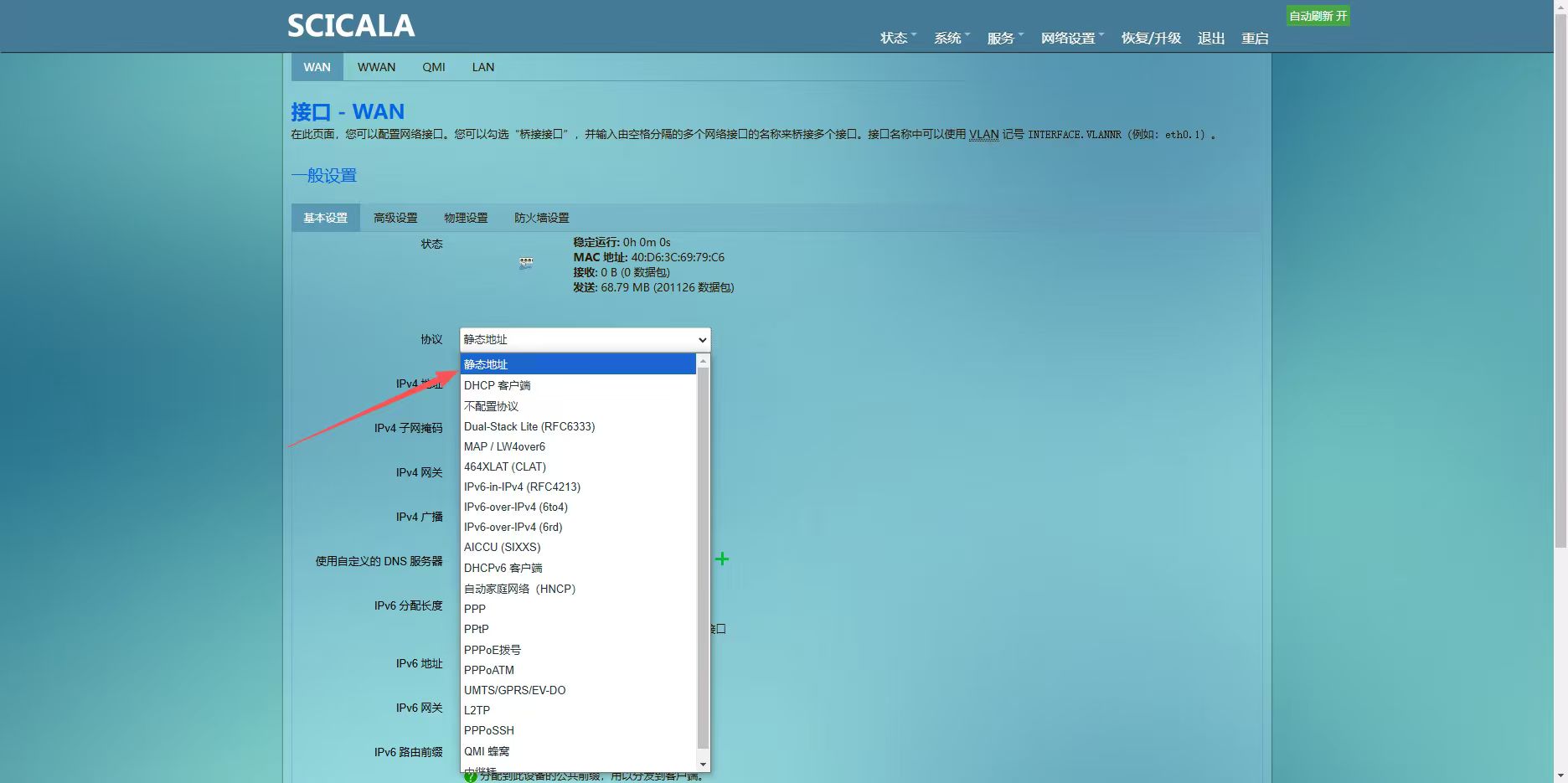Click the green plus icon for DNS servers

tap(721, 559)
